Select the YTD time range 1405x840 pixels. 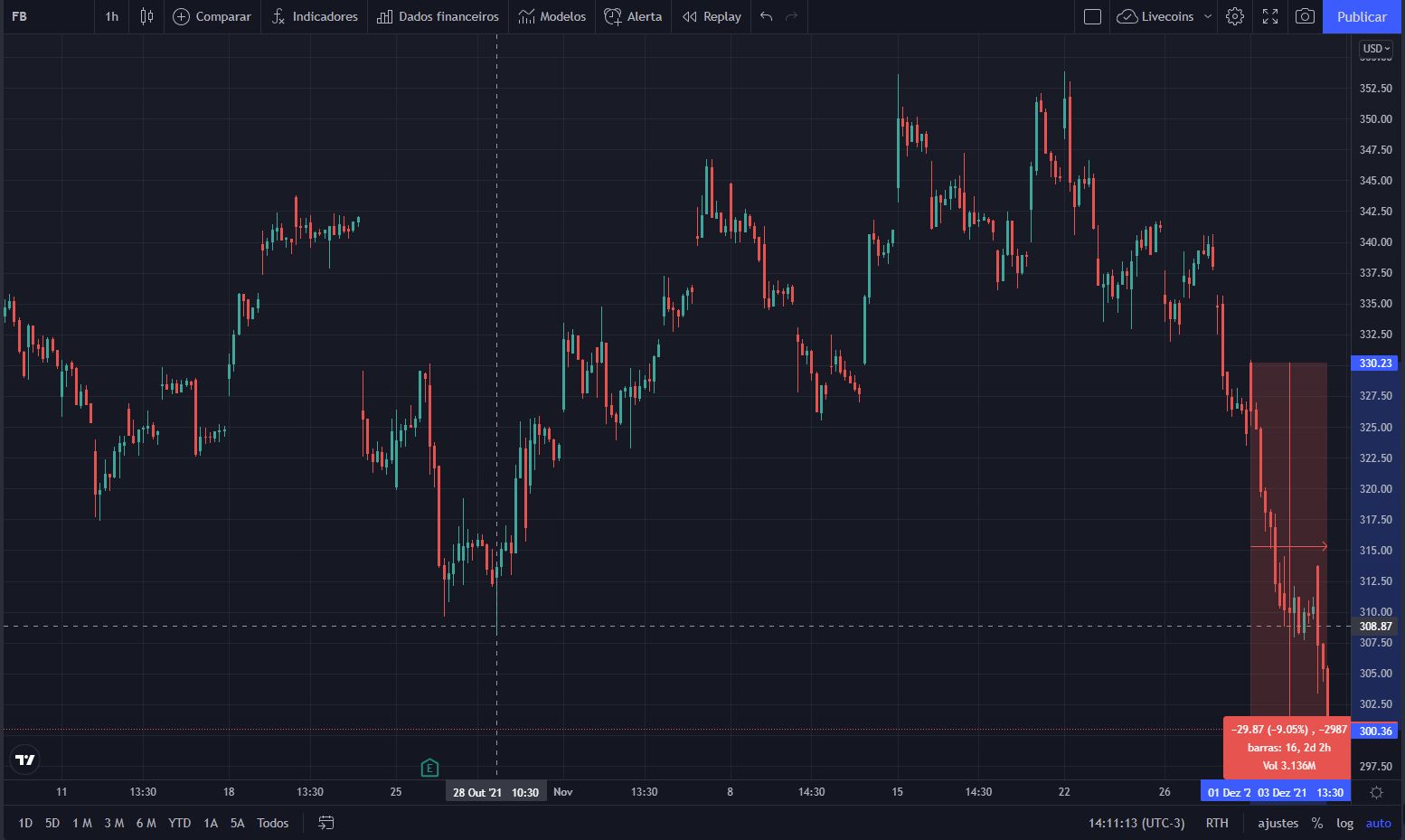(180, 823)
